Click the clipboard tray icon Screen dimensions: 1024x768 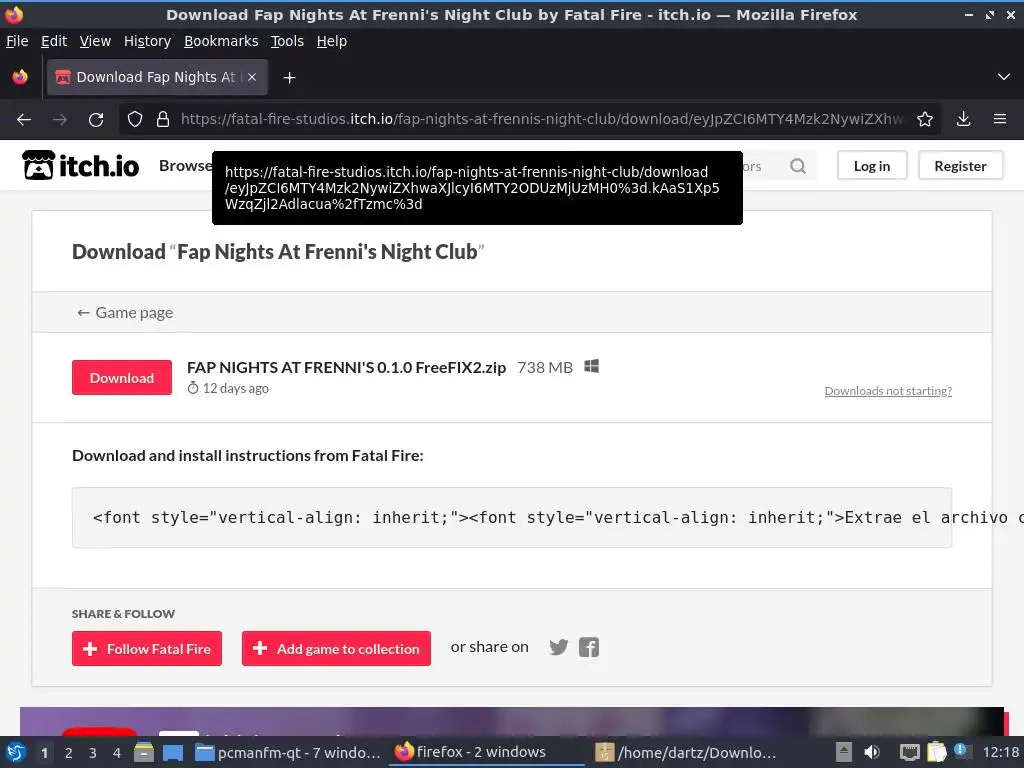(936, 752)
